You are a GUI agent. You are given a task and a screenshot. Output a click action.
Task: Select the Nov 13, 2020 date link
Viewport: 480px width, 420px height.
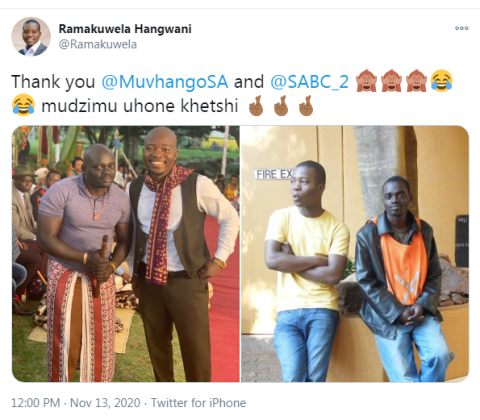(105, 403)
